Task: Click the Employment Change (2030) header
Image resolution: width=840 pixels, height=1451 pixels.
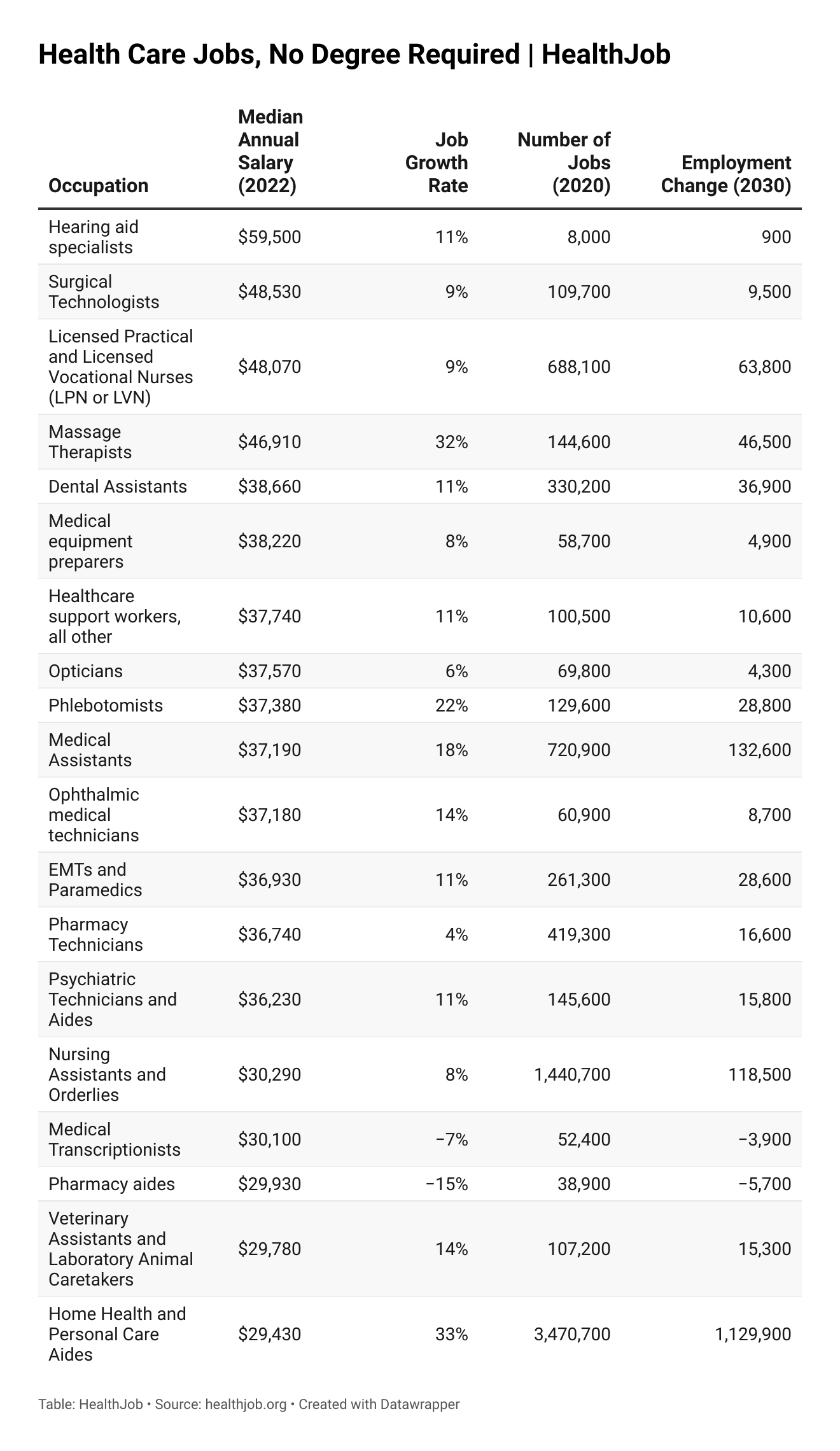Action: coord(725,174)
